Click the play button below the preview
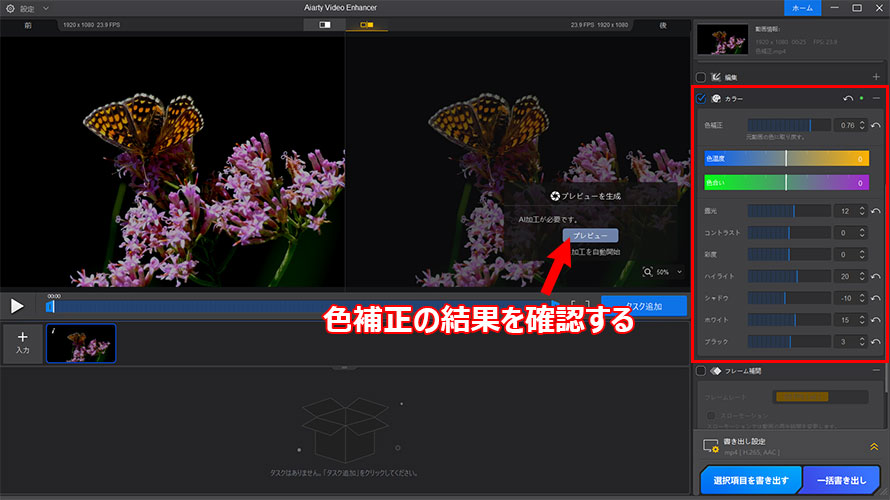This screenshot has height=500, width=890. (17, 306)
